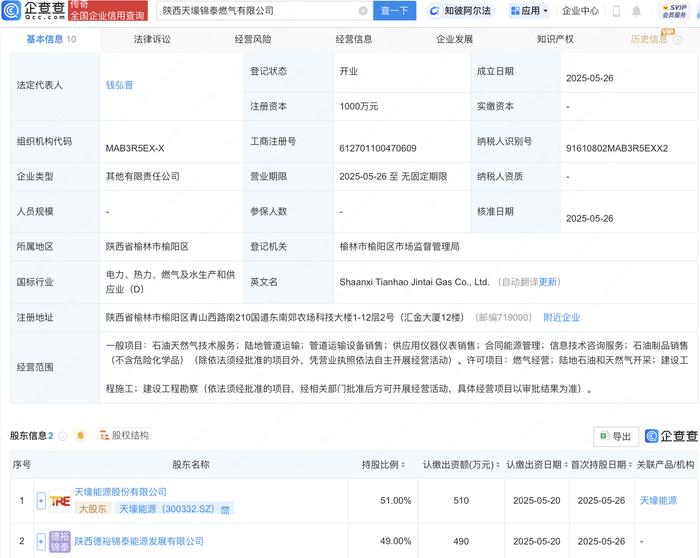Select region 陕西省榆林市榆阳区
Image resolution: width=700 pixels, height=558 pixels.
click(x=147, y=247)
